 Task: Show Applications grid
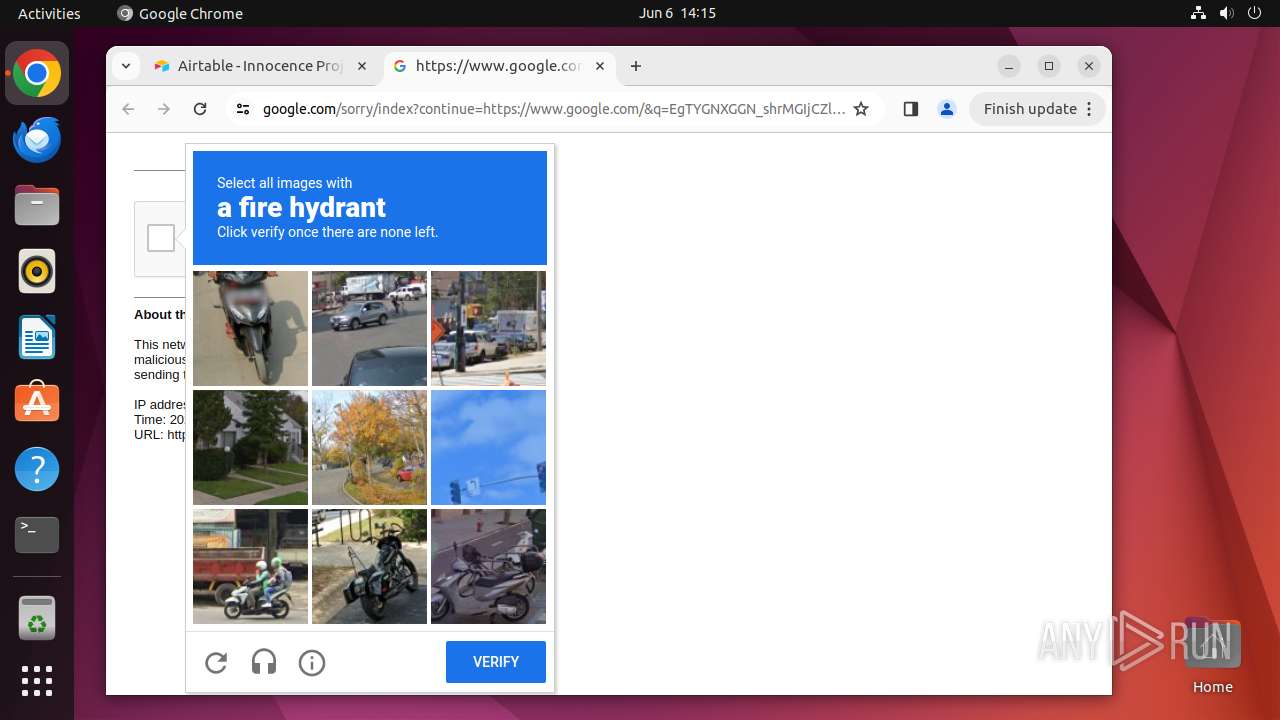coord(37,681)
